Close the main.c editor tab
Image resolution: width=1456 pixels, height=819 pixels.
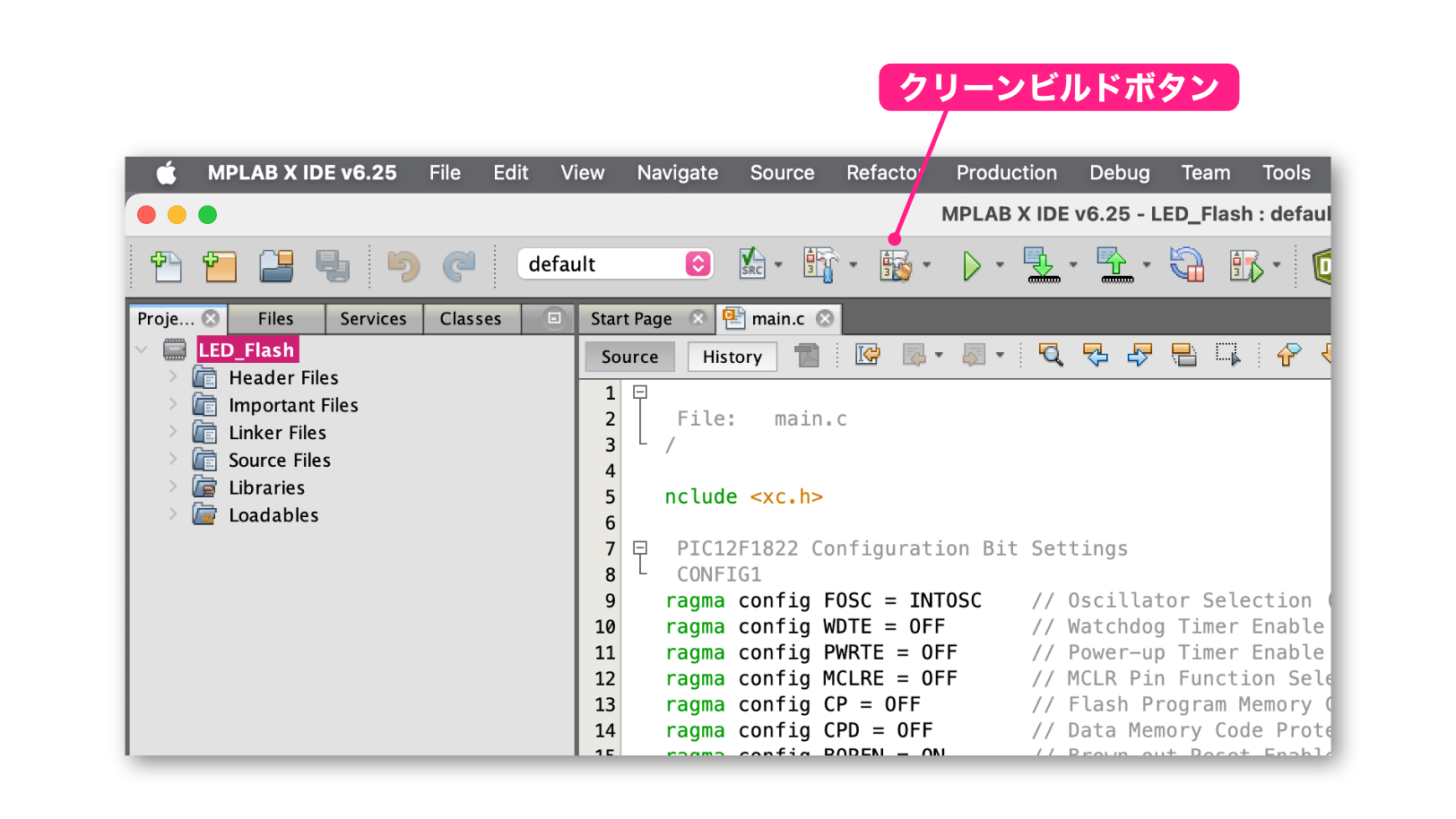[x=825, y=318]
